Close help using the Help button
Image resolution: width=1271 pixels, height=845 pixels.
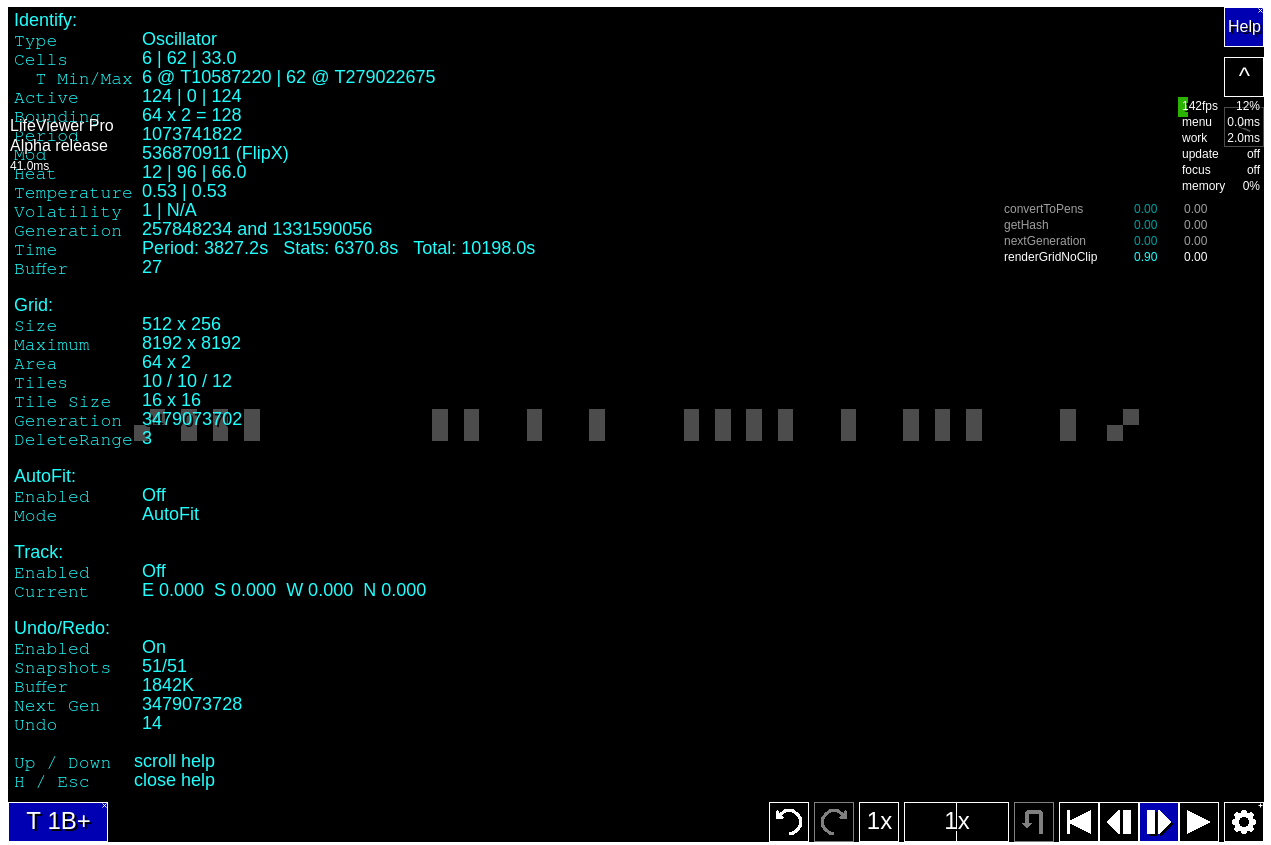click(x=1244, y=27)
